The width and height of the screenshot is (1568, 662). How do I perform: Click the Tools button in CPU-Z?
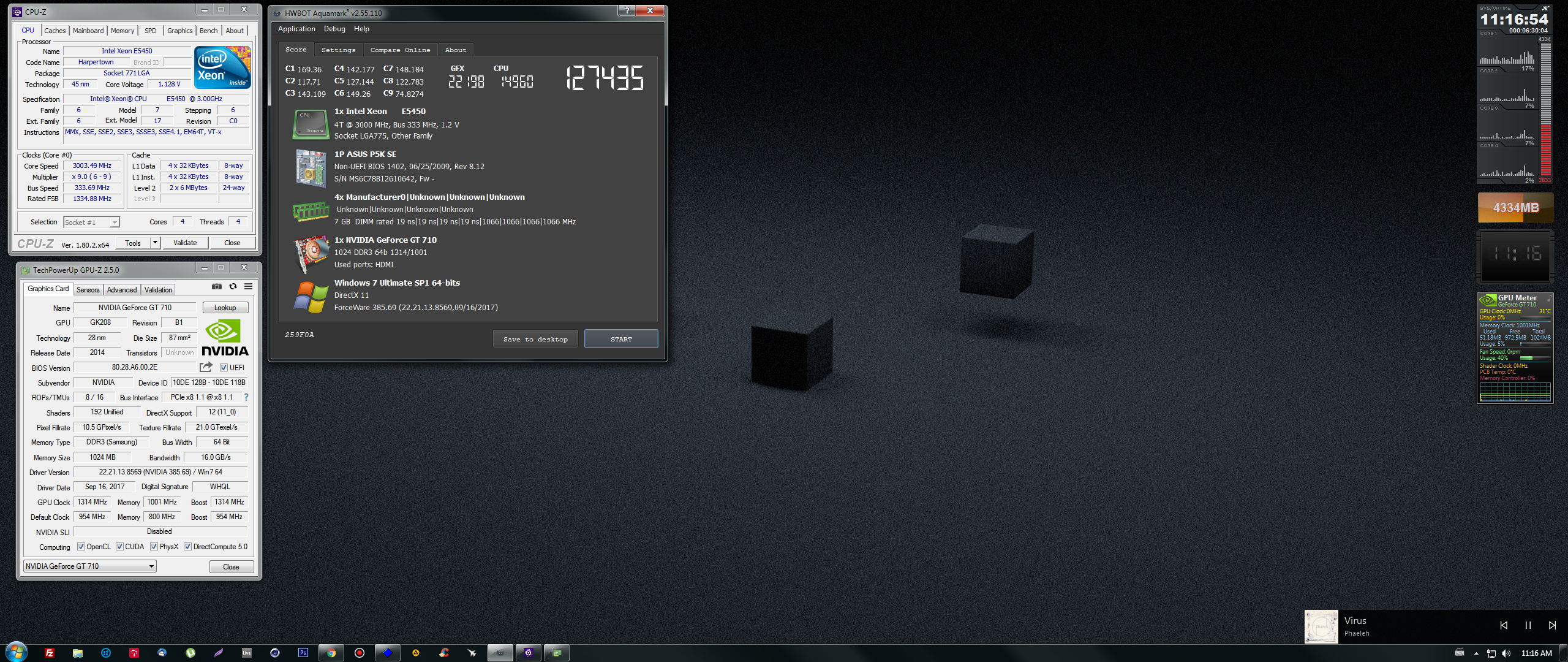click(133, 243)
